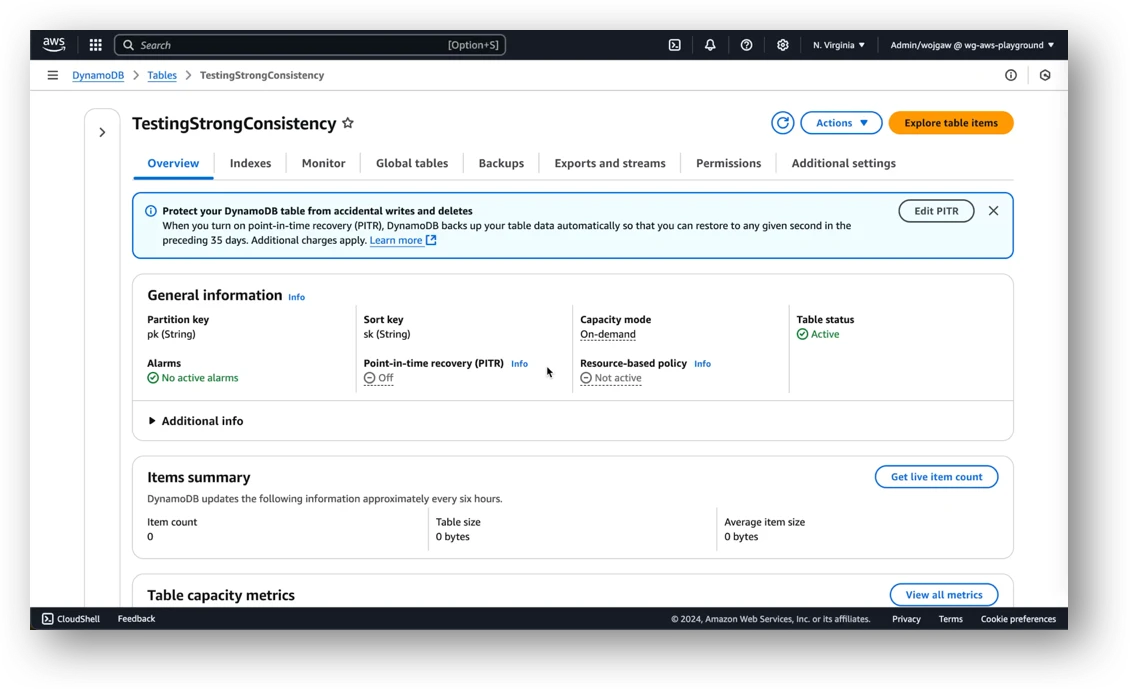Click the Not active policy status
1130x690 pixels.
pyautogui.click(x=610, y=378)
